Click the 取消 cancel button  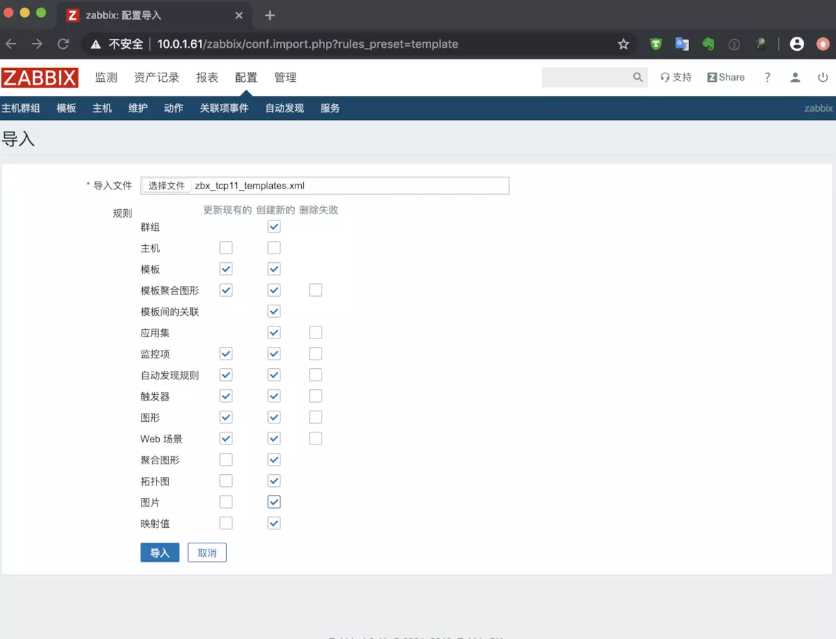point(207,553)
